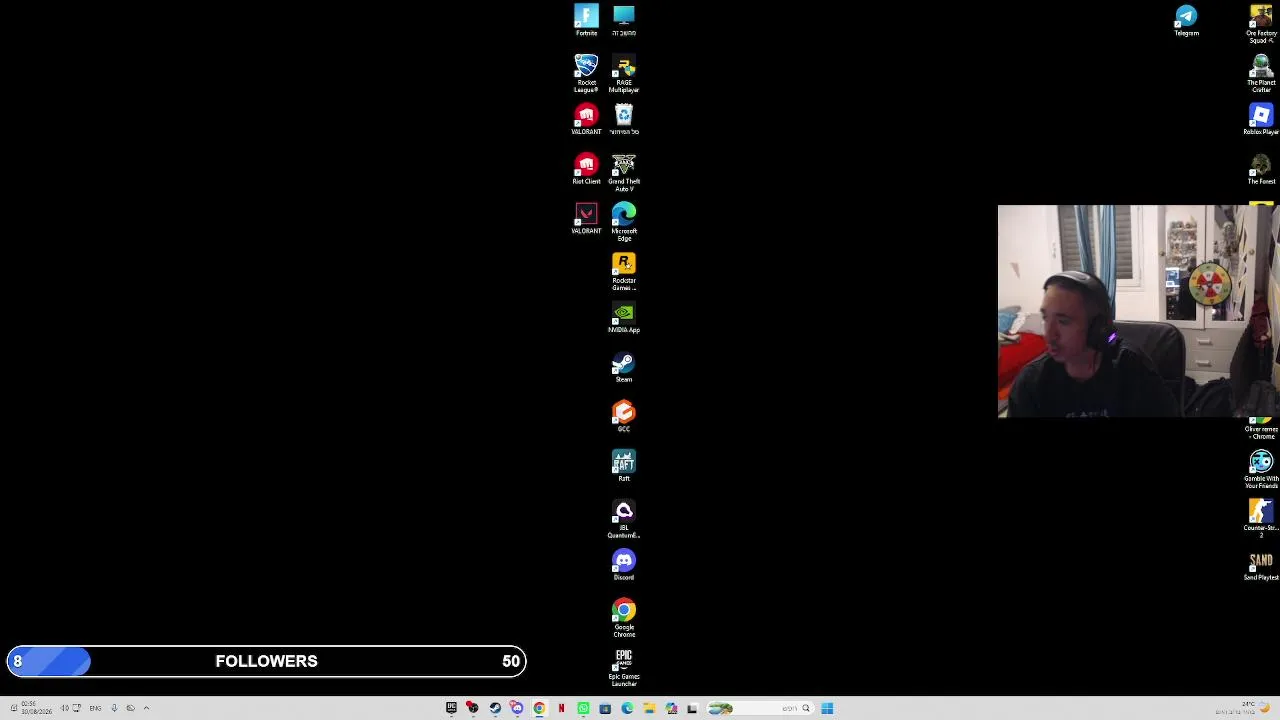Select the NVIDIA App desktop icon

pyautogui.click(x=624, y=318)
